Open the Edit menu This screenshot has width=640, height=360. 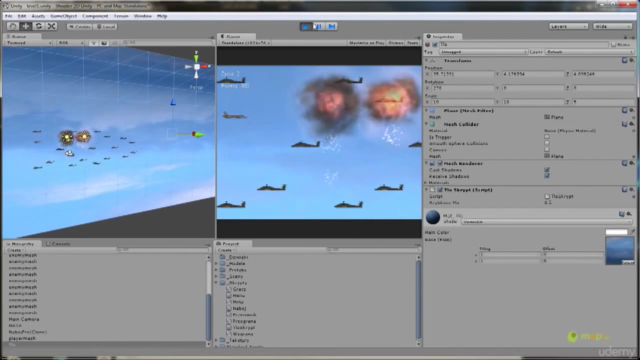click(x=22, y=16)
